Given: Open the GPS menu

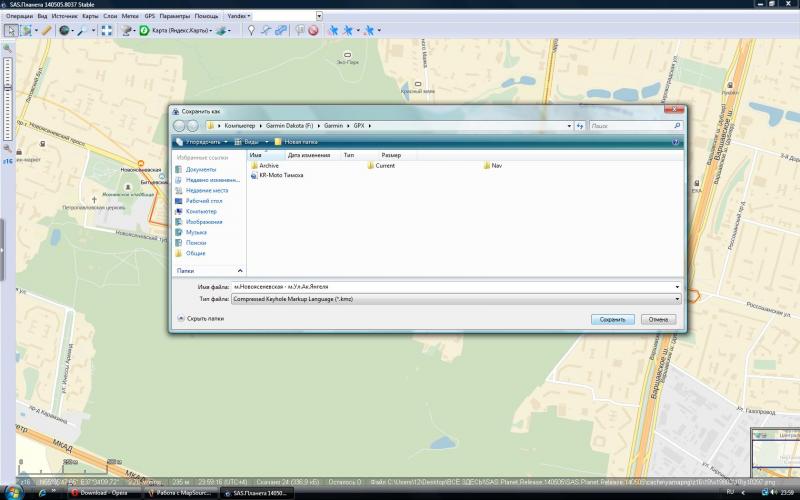Looking at the screenshot, I should pos(149,16).
